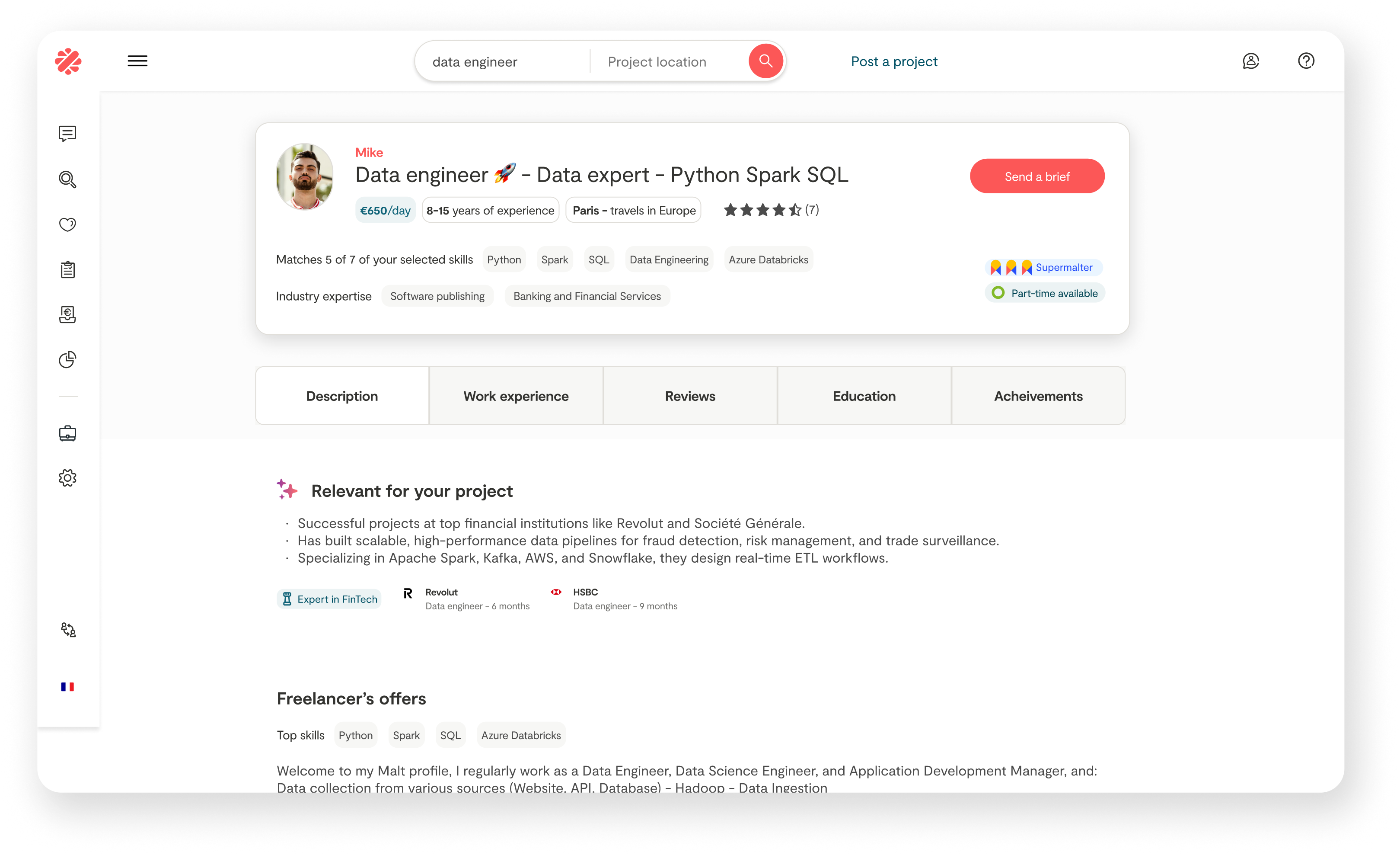Image resolution: width=1400 pixels, height=855 pixels.
Task: Click the red search magnifier button
Action: click(765, 61)
